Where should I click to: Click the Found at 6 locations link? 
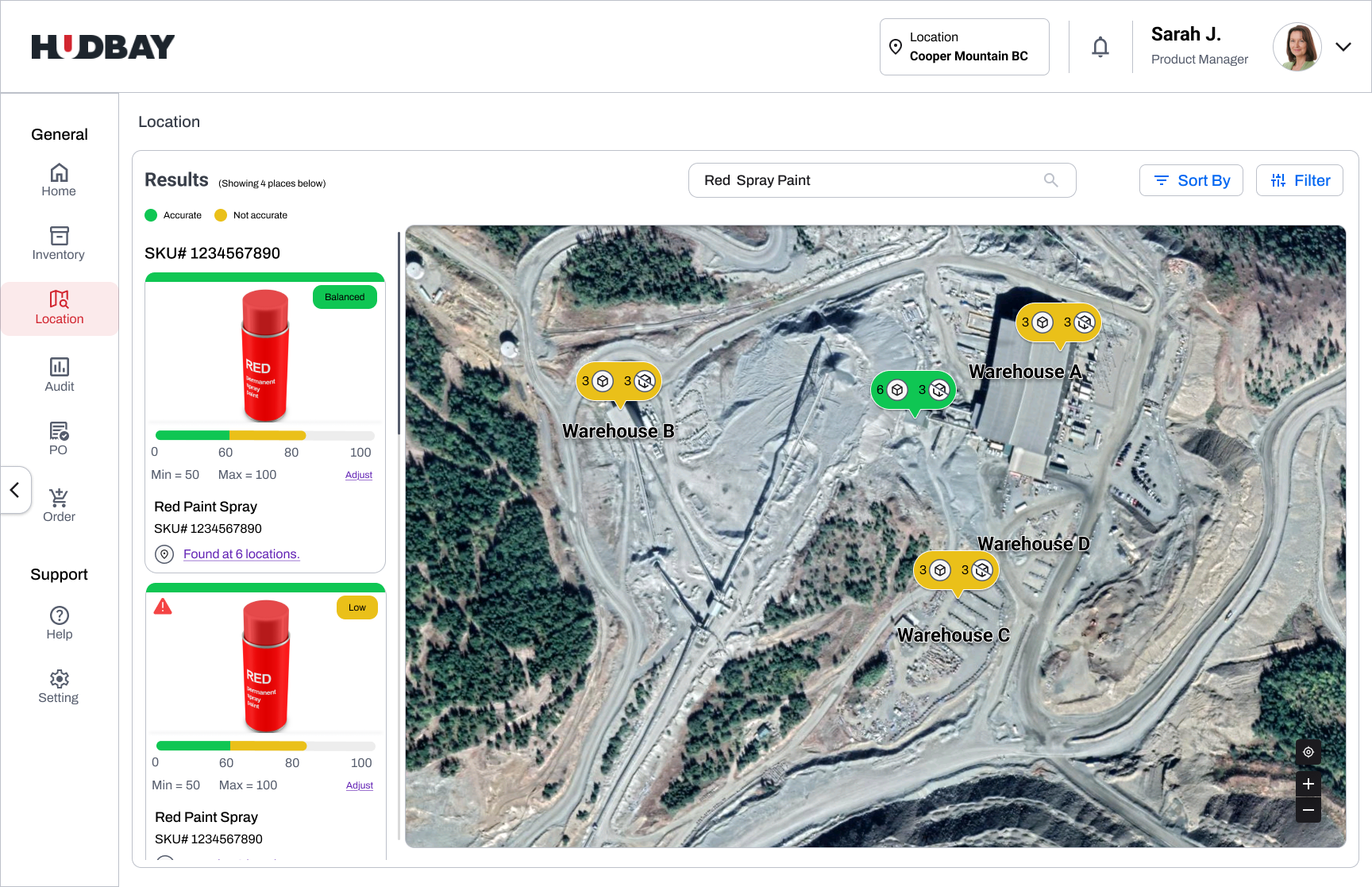click(241, 553)
